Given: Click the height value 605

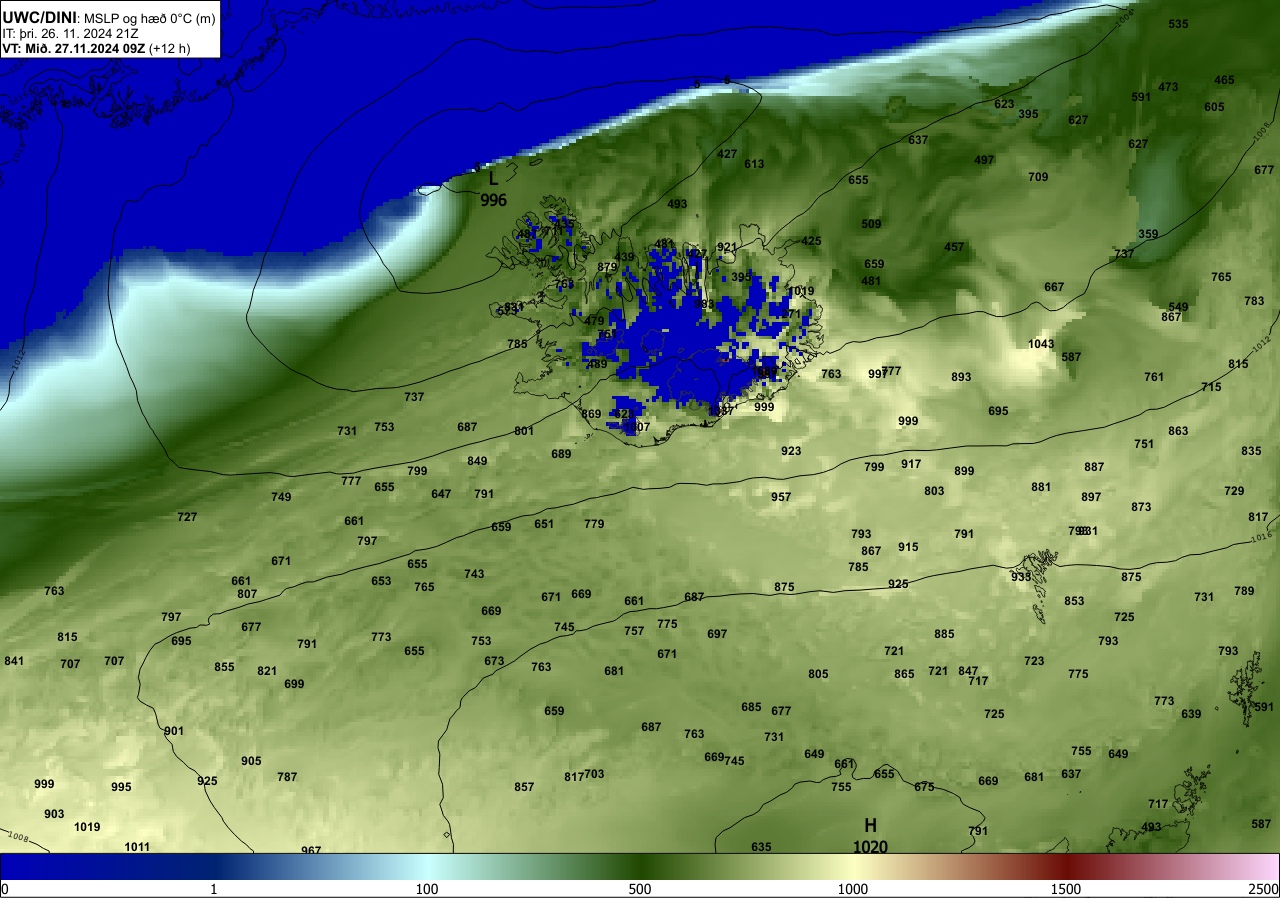Looking at the screenshot, I should [1215, 108].
